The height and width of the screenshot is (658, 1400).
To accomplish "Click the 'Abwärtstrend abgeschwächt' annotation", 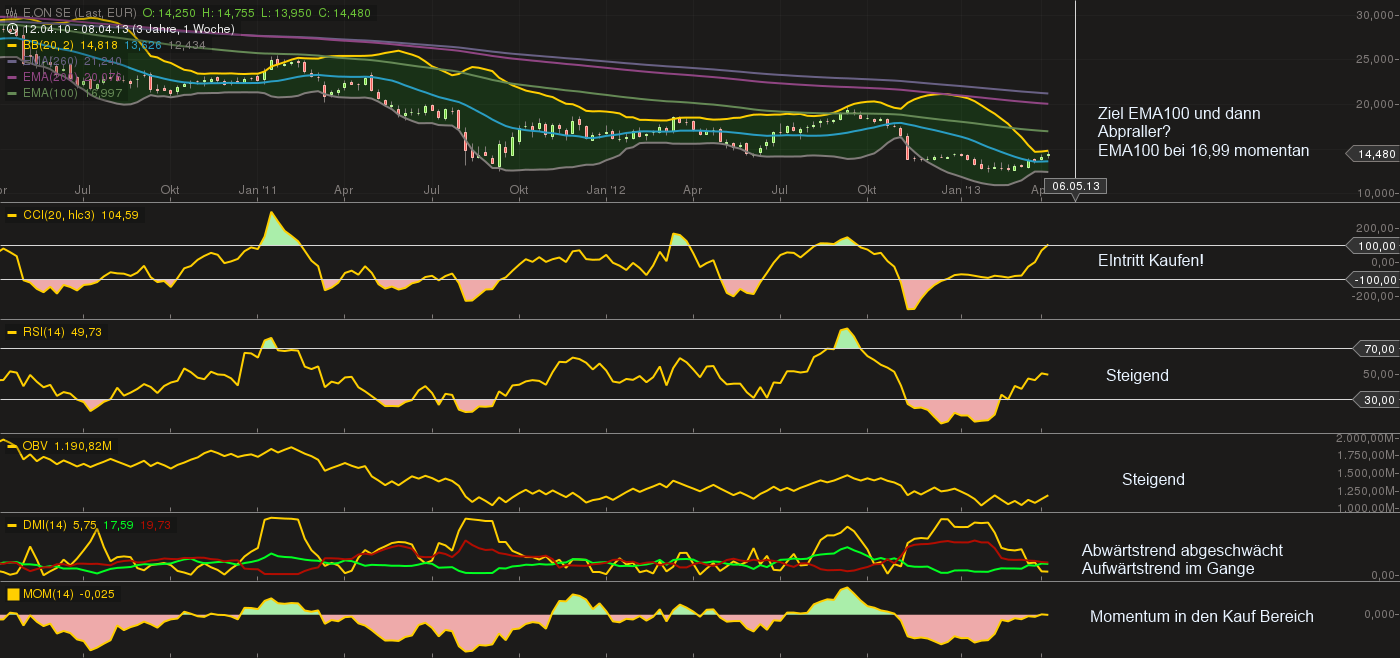I will tap(1182, 551).
